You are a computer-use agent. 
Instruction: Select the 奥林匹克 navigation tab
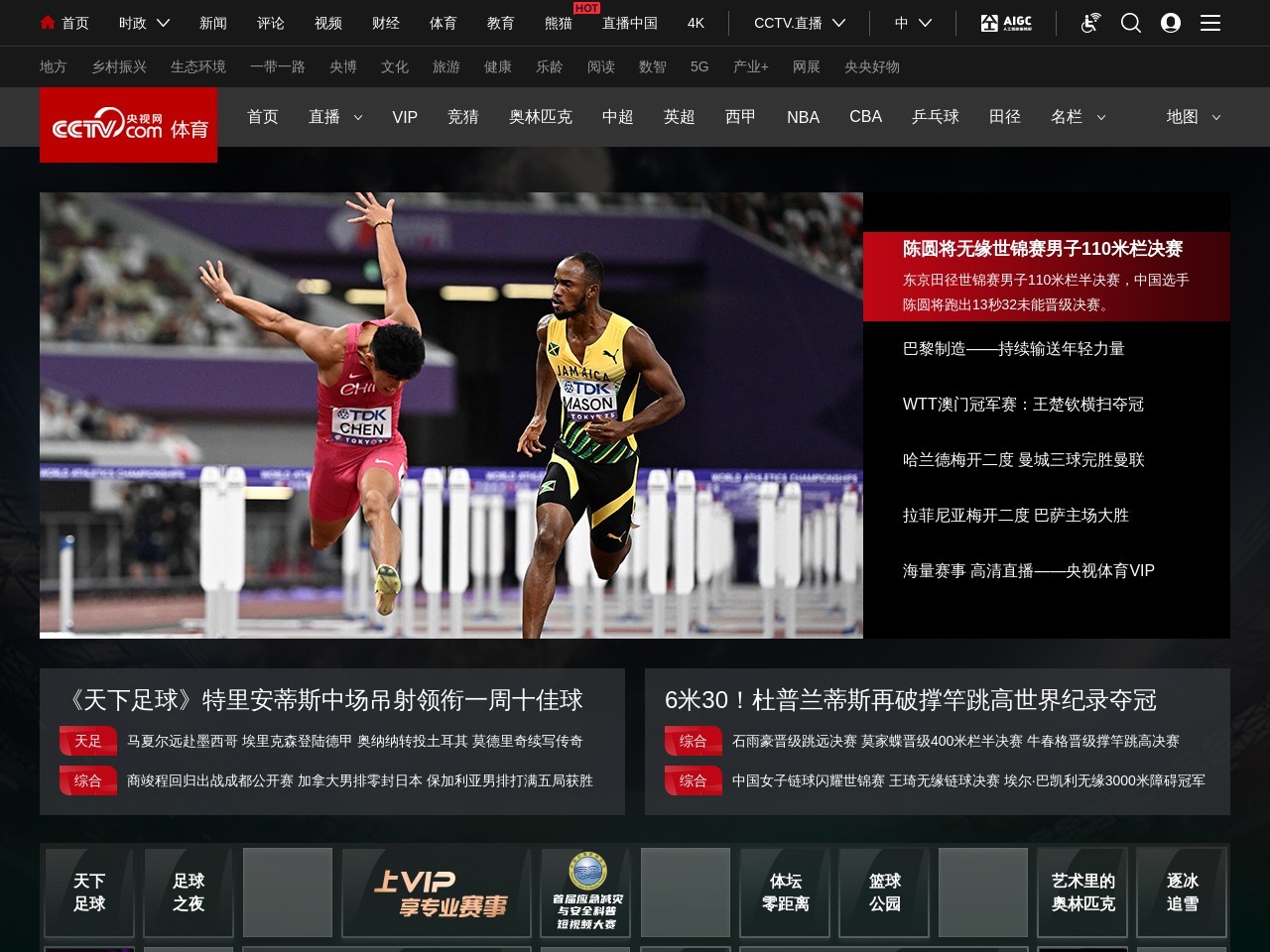540,117
